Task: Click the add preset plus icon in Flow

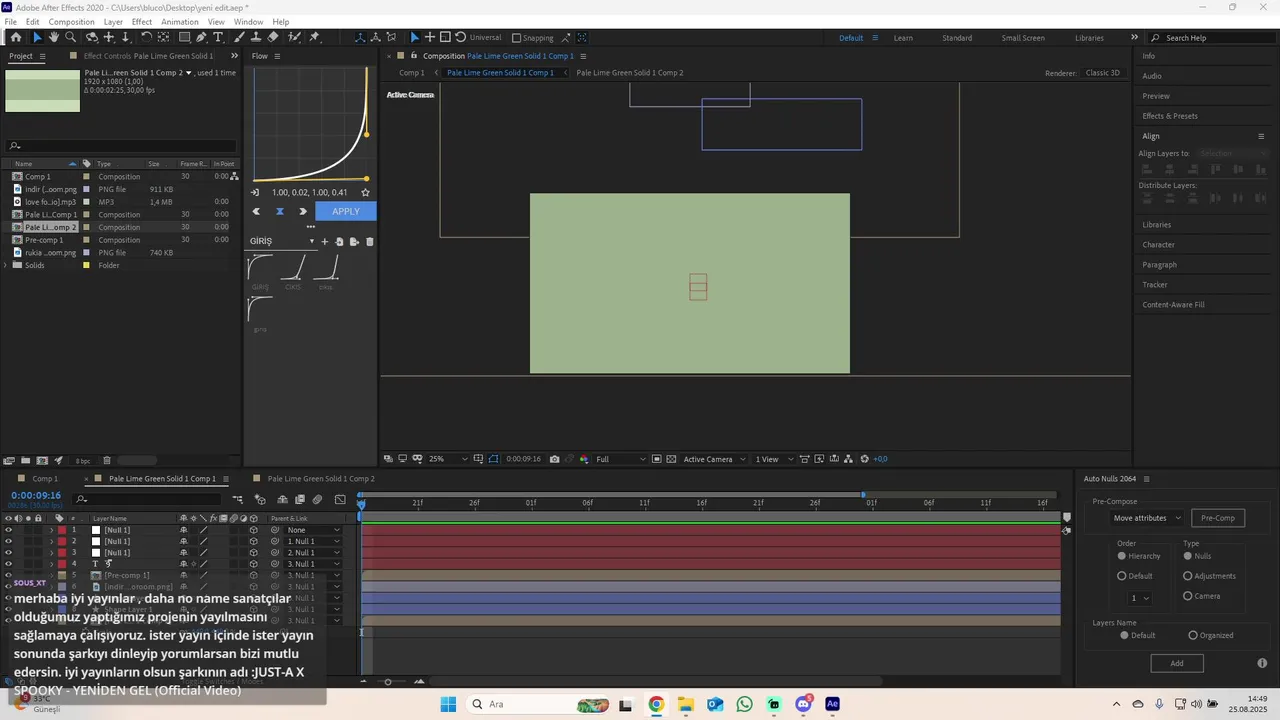Action: [x=324, y=241]
